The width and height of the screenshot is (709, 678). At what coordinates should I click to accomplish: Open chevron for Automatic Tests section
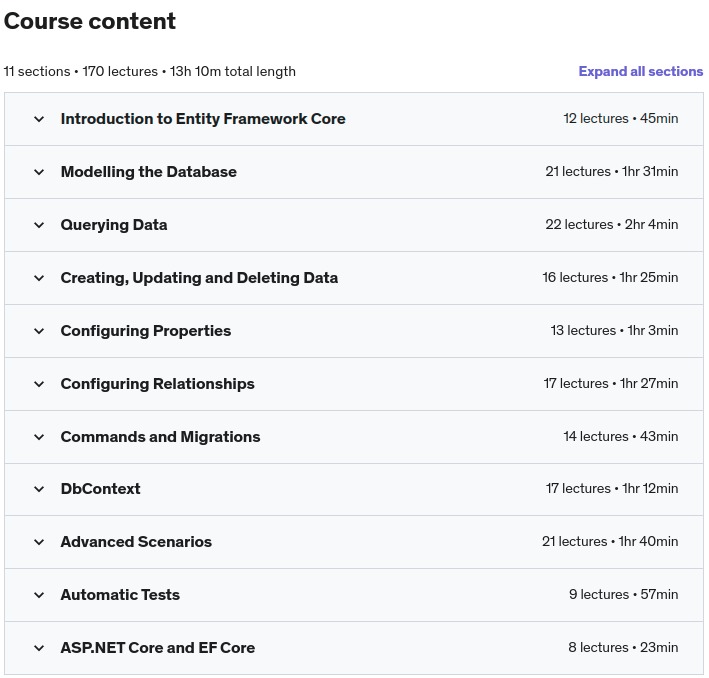click(x=39, y=595)
